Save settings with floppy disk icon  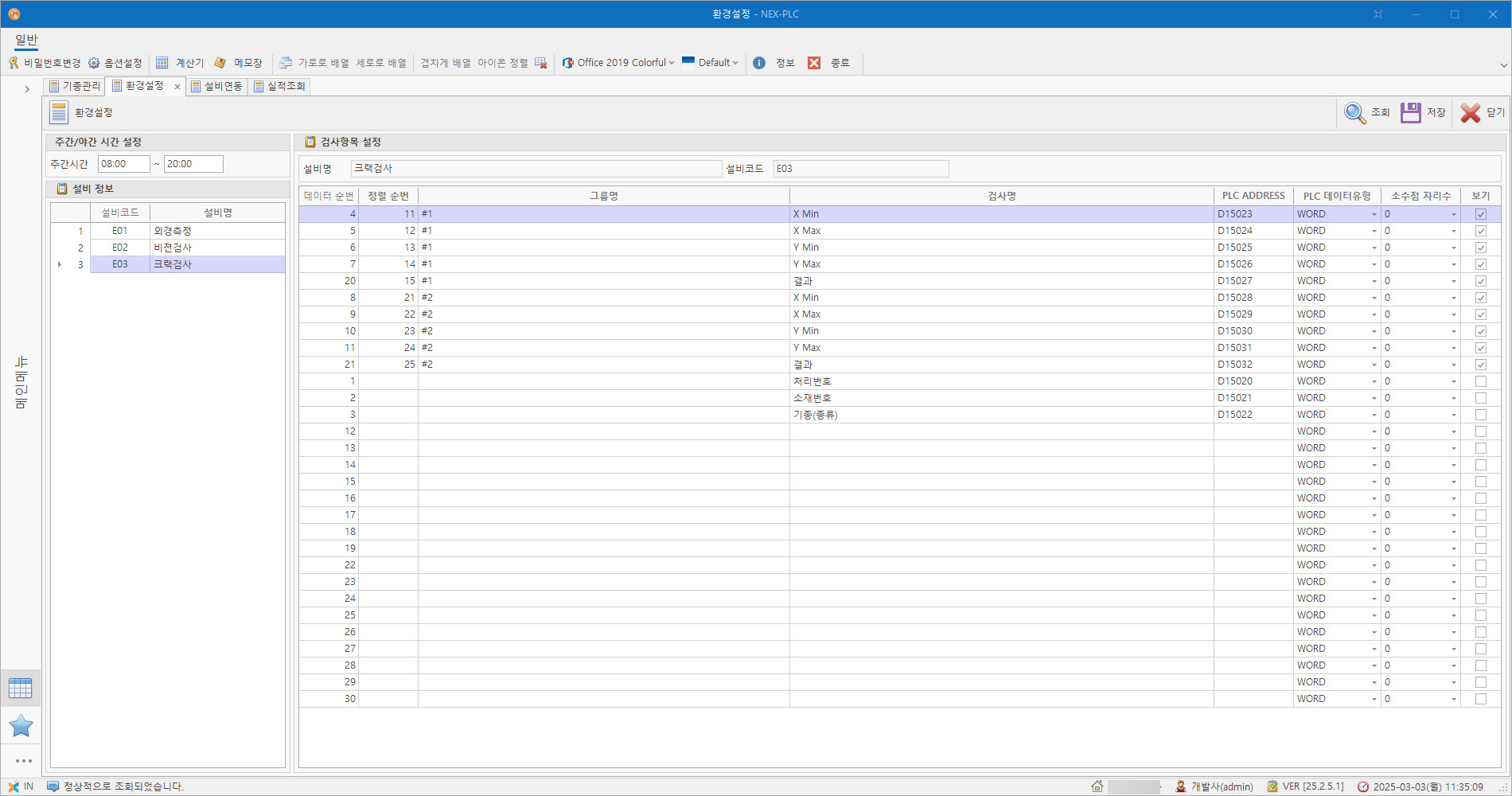click(1411, 113)
